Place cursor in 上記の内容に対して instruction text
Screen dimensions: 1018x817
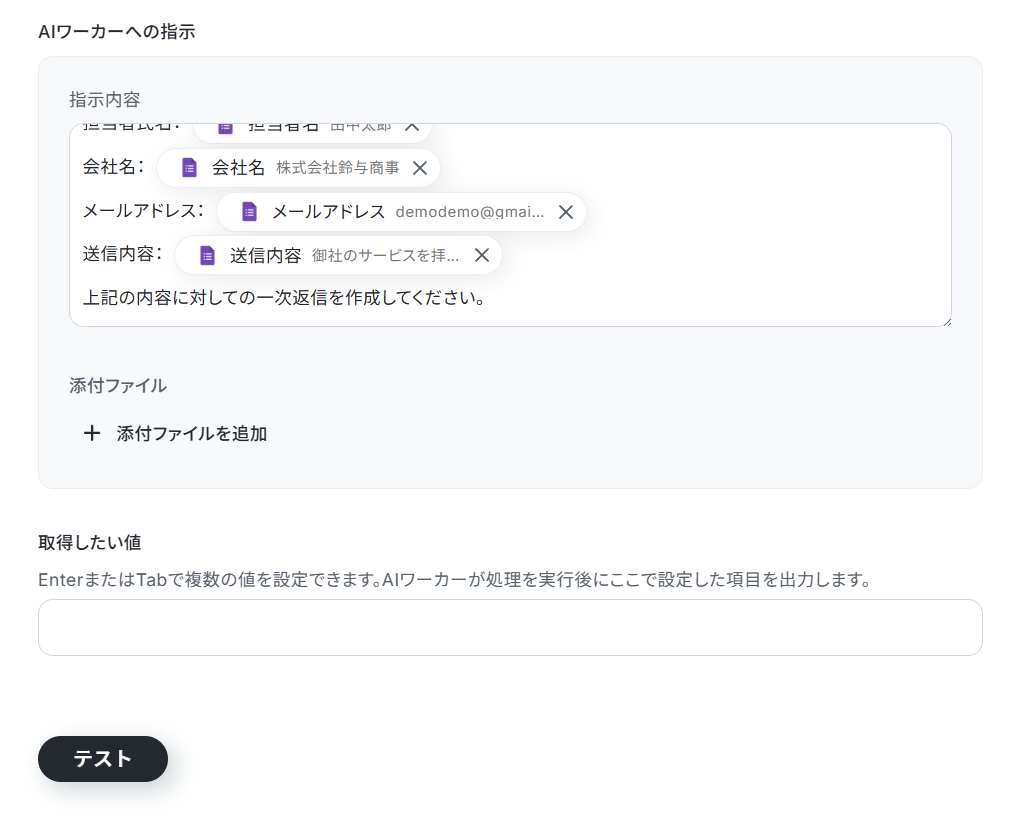click(x=284, y=298)
